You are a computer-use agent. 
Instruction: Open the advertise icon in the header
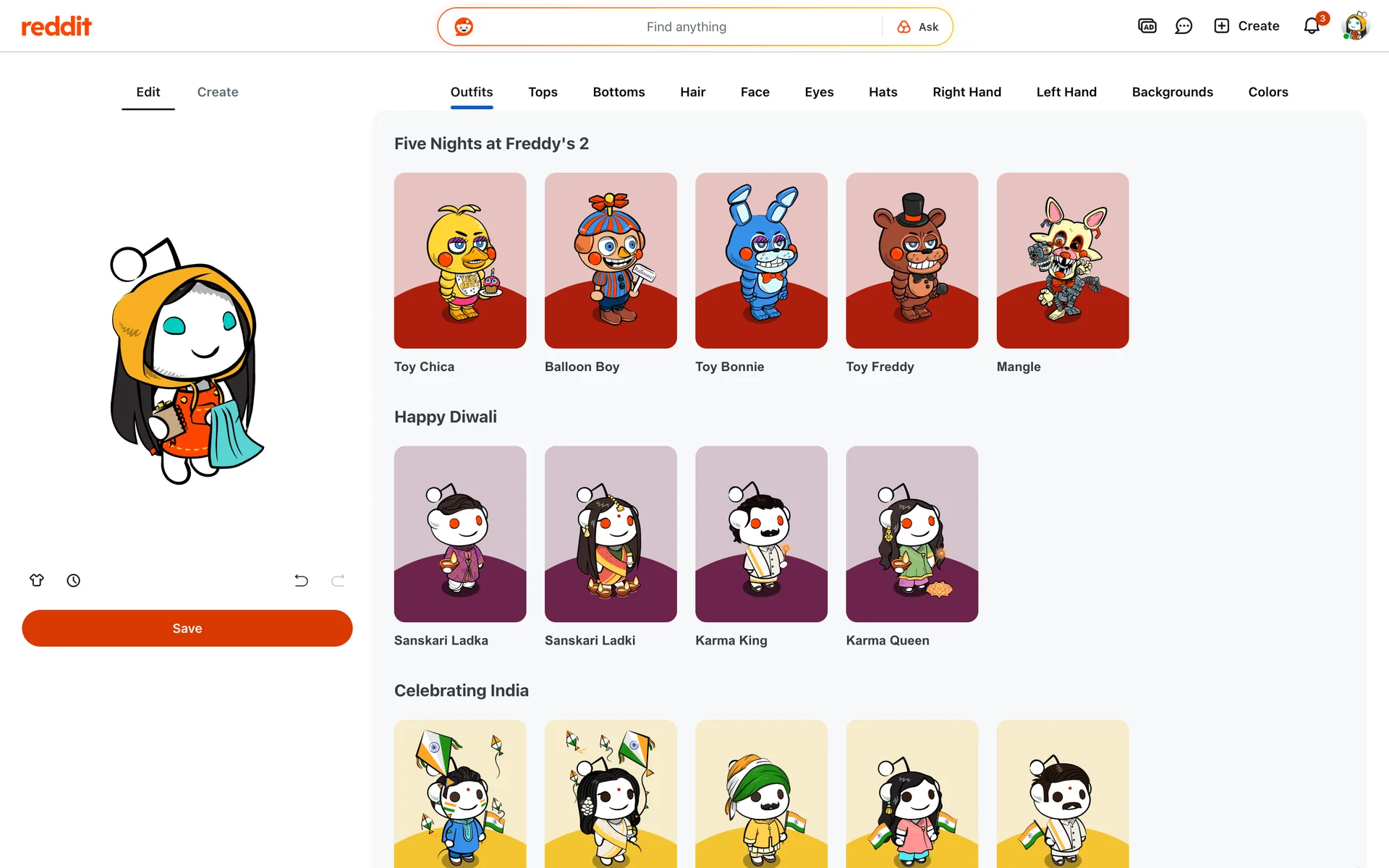[1147, 26]
